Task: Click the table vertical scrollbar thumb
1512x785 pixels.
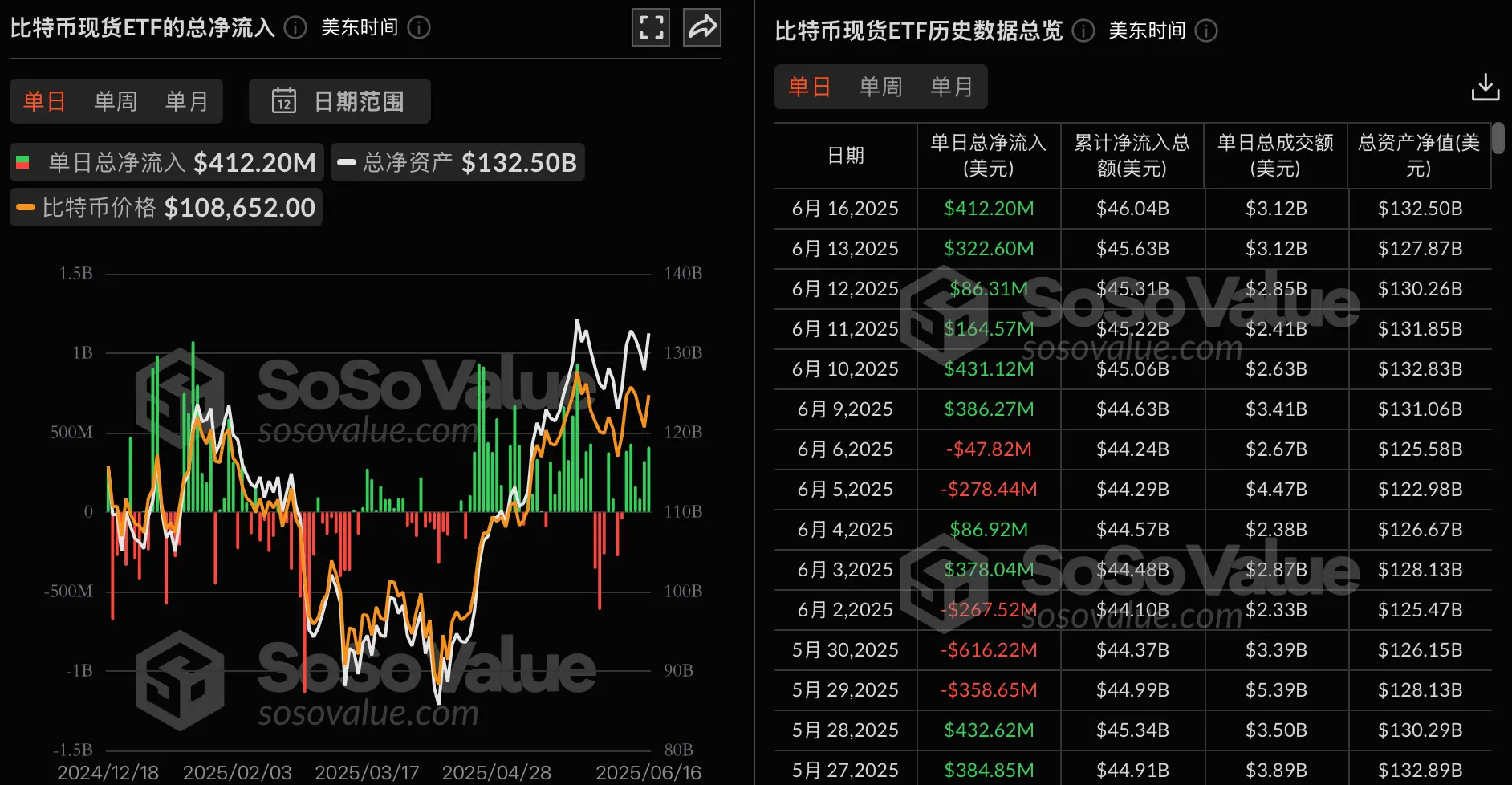Action: click(1498, 138)
